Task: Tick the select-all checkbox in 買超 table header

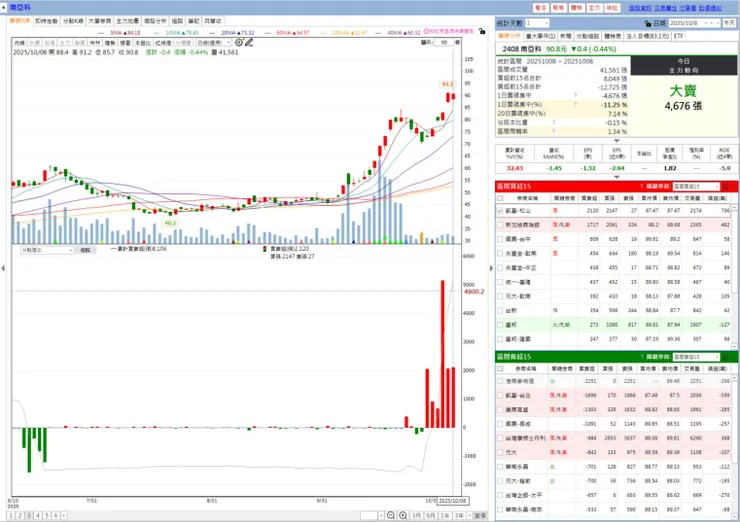Action: coord(500,198)
